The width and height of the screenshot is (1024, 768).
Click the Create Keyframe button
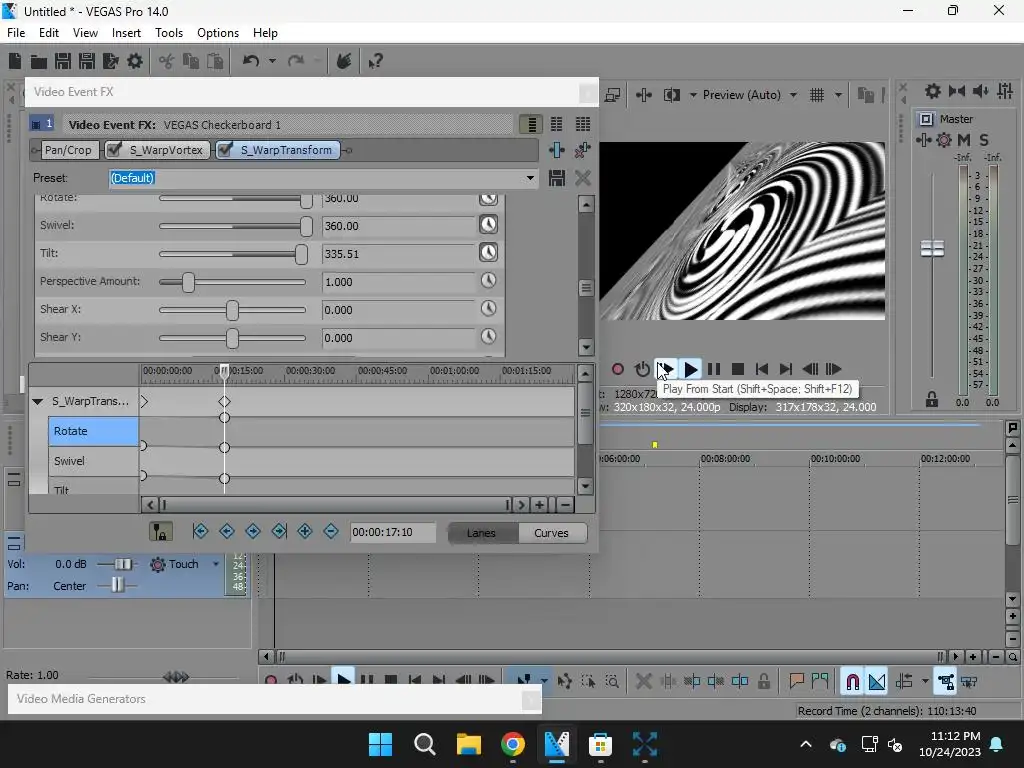tap(305, 532)
